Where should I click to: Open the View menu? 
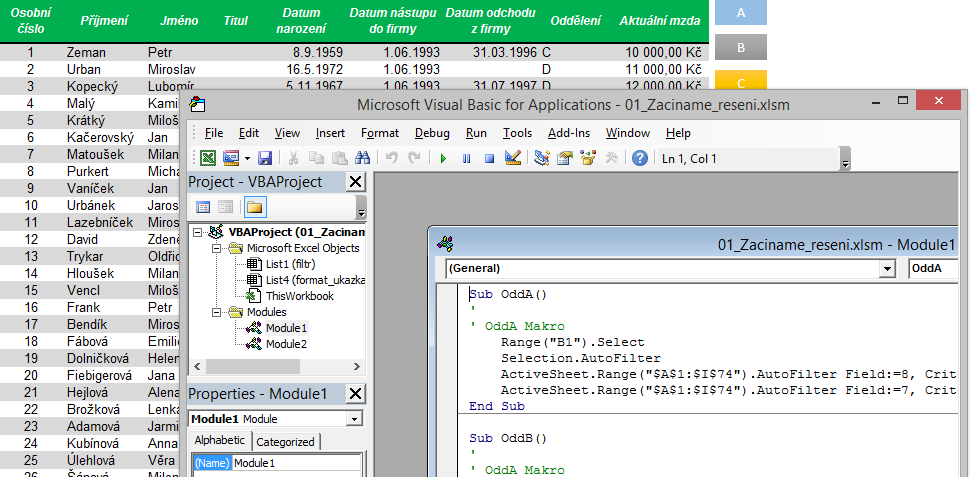click(x=287, y=133)
